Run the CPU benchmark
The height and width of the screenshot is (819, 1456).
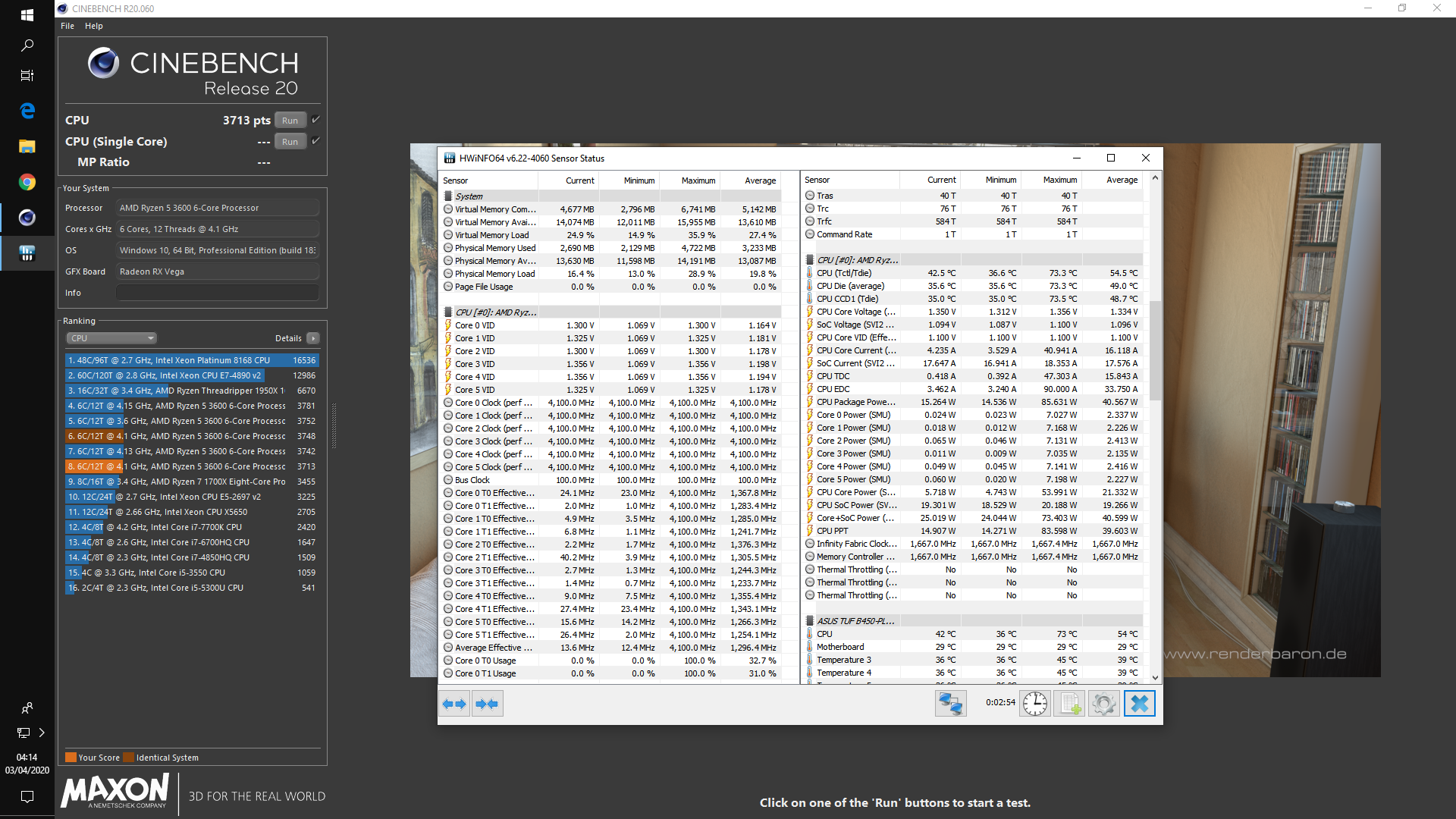290,120
